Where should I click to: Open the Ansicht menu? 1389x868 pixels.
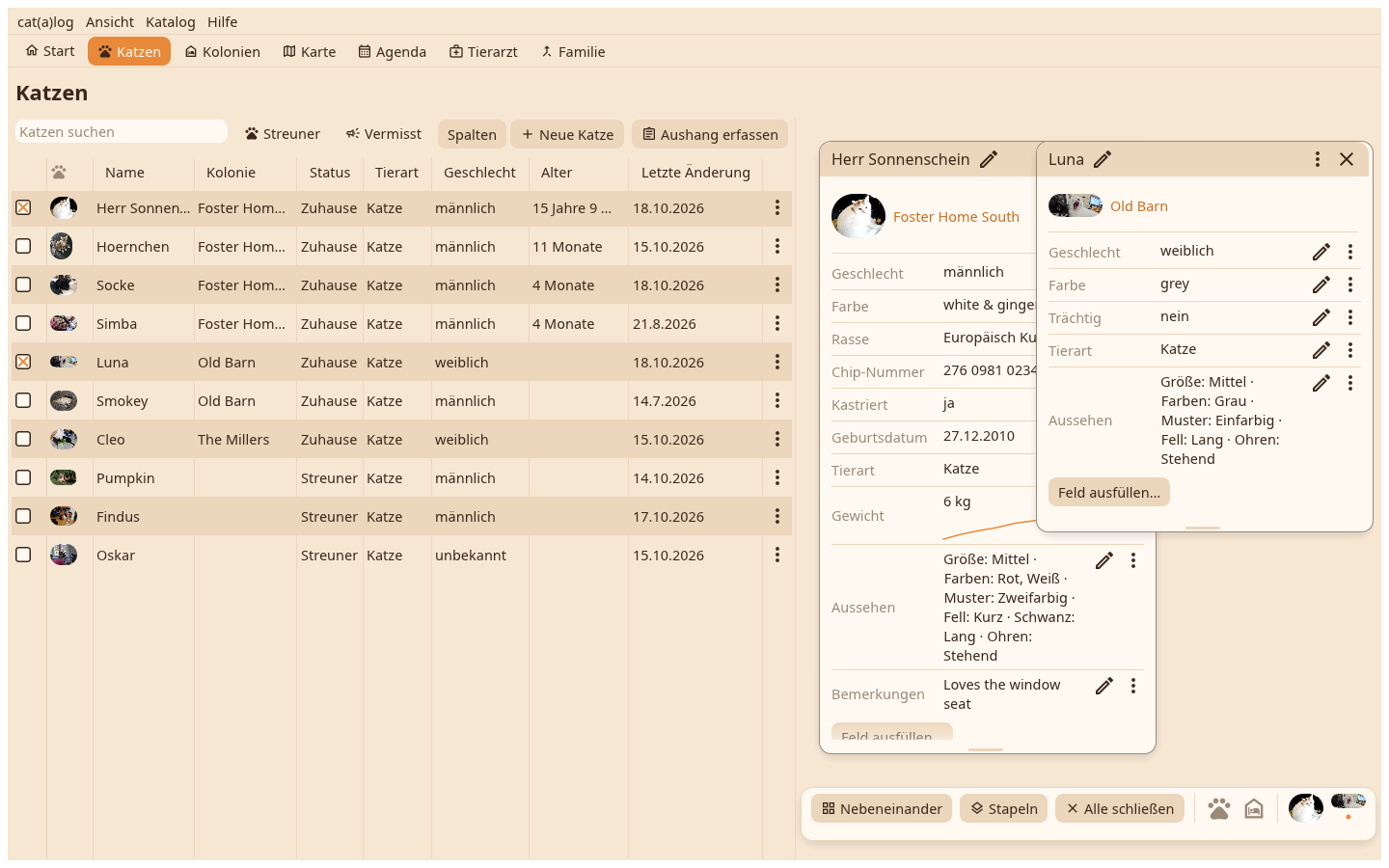110,22
